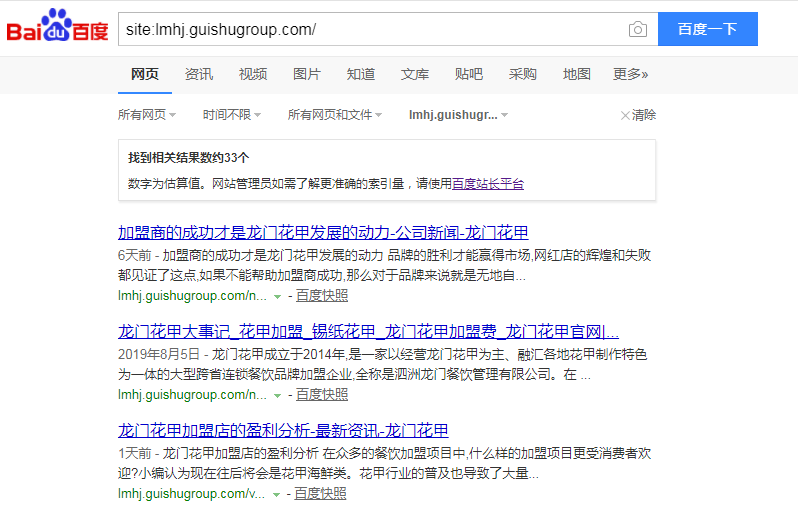The height and width of the screenshot is (512, 798).
Task: Open result 加盟商的成功才是龙门花甲发展的动力
Action: 323,233
